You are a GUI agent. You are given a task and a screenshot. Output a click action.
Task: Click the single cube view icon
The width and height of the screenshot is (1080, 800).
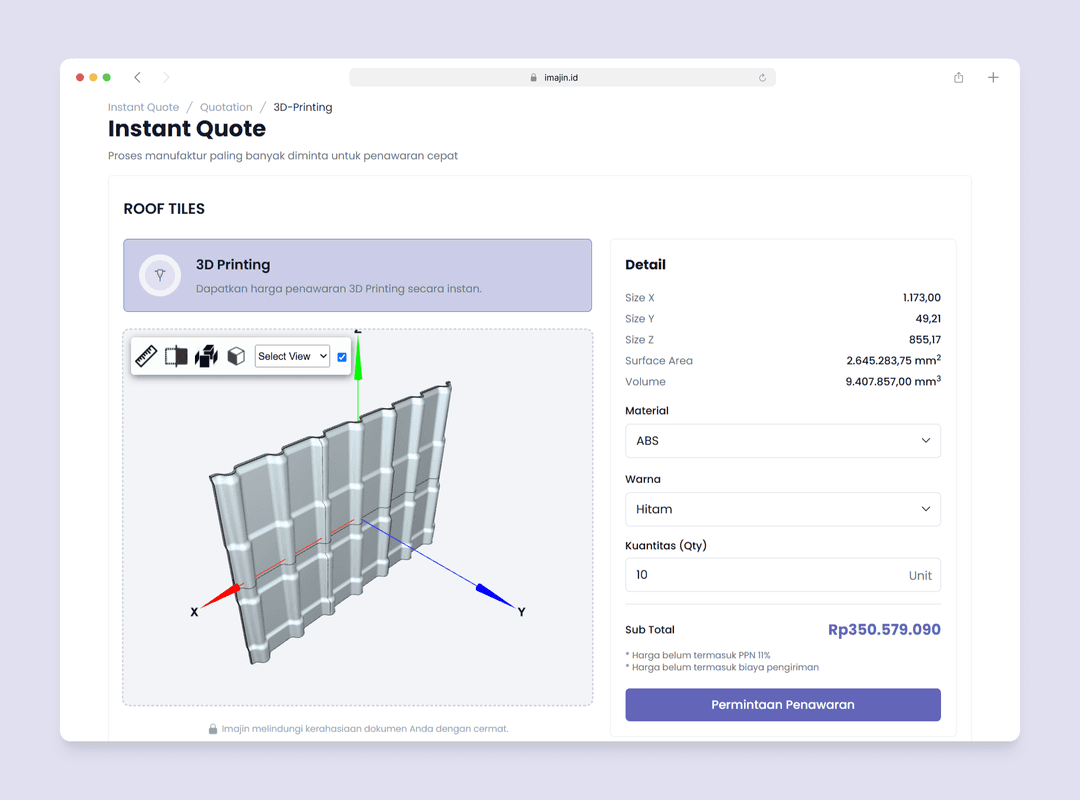pos(236,356)
